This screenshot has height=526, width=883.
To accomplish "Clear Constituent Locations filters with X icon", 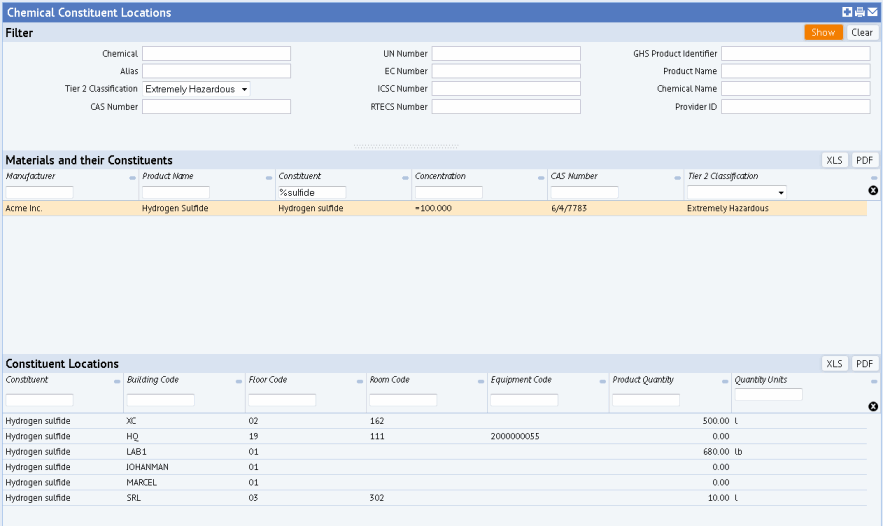I will click(873, 406).
